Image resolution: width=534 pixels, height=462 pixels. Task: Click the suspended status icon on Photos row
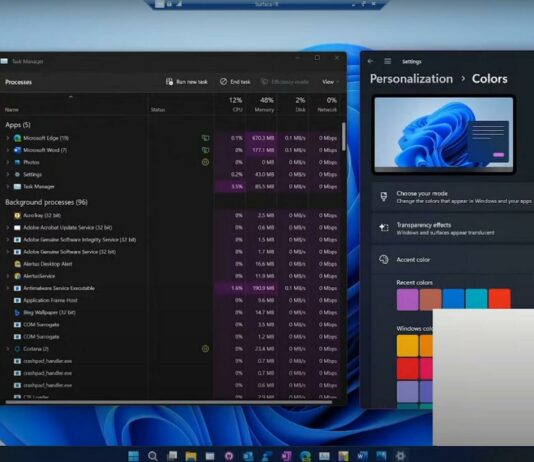(x=205, y=162)
